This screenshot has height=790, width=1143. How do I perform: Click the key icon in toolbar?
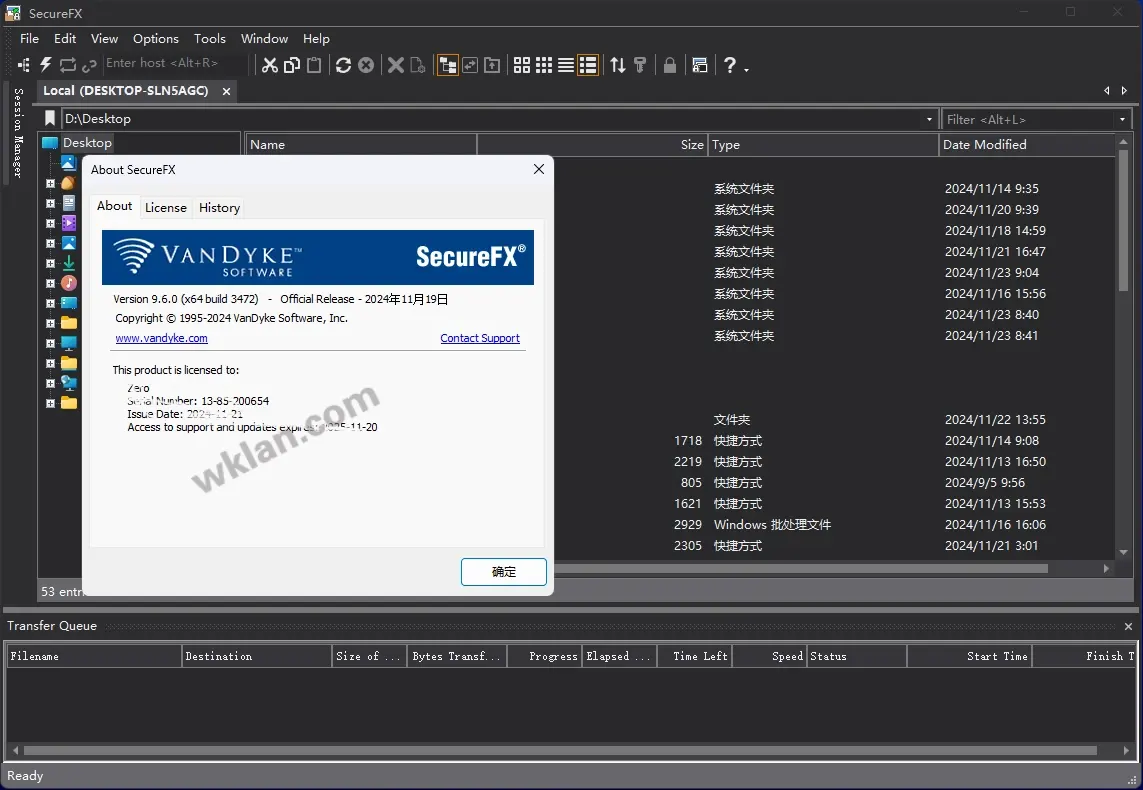(x=640, y=65)
